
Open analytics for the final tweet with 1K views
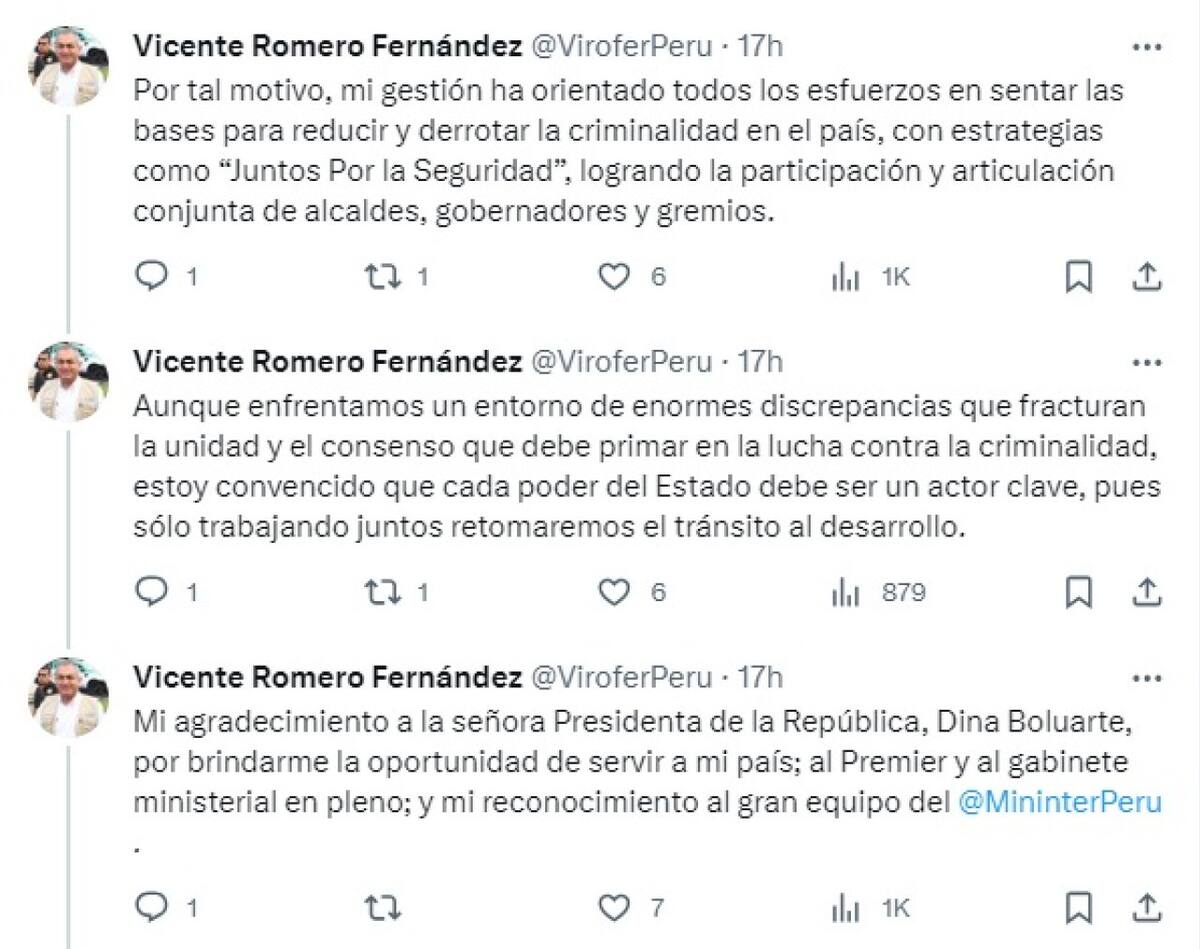coord(847,905)
